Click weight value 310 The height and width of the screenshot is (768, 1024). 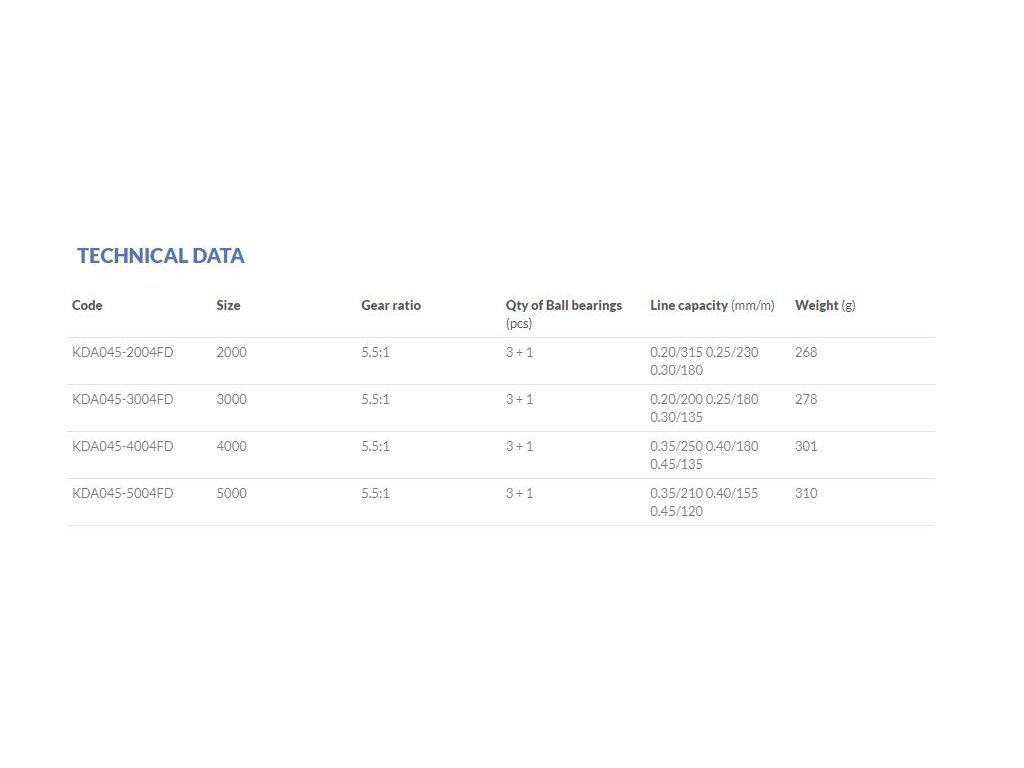pos(806,493)
